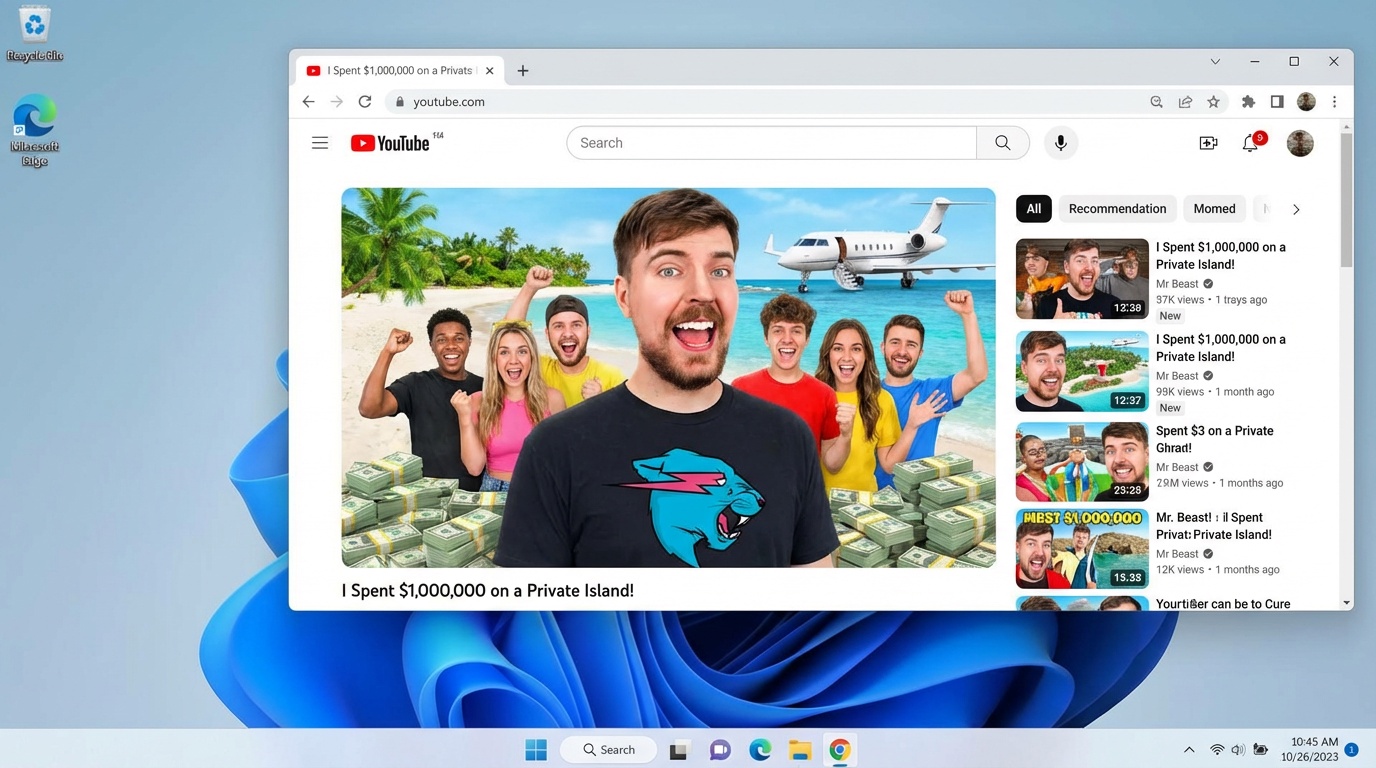Click the video title 'I Spent $1,000,000 on a Private Island!'
Screen dimensions: 1376x768
(x=487, y=590)
